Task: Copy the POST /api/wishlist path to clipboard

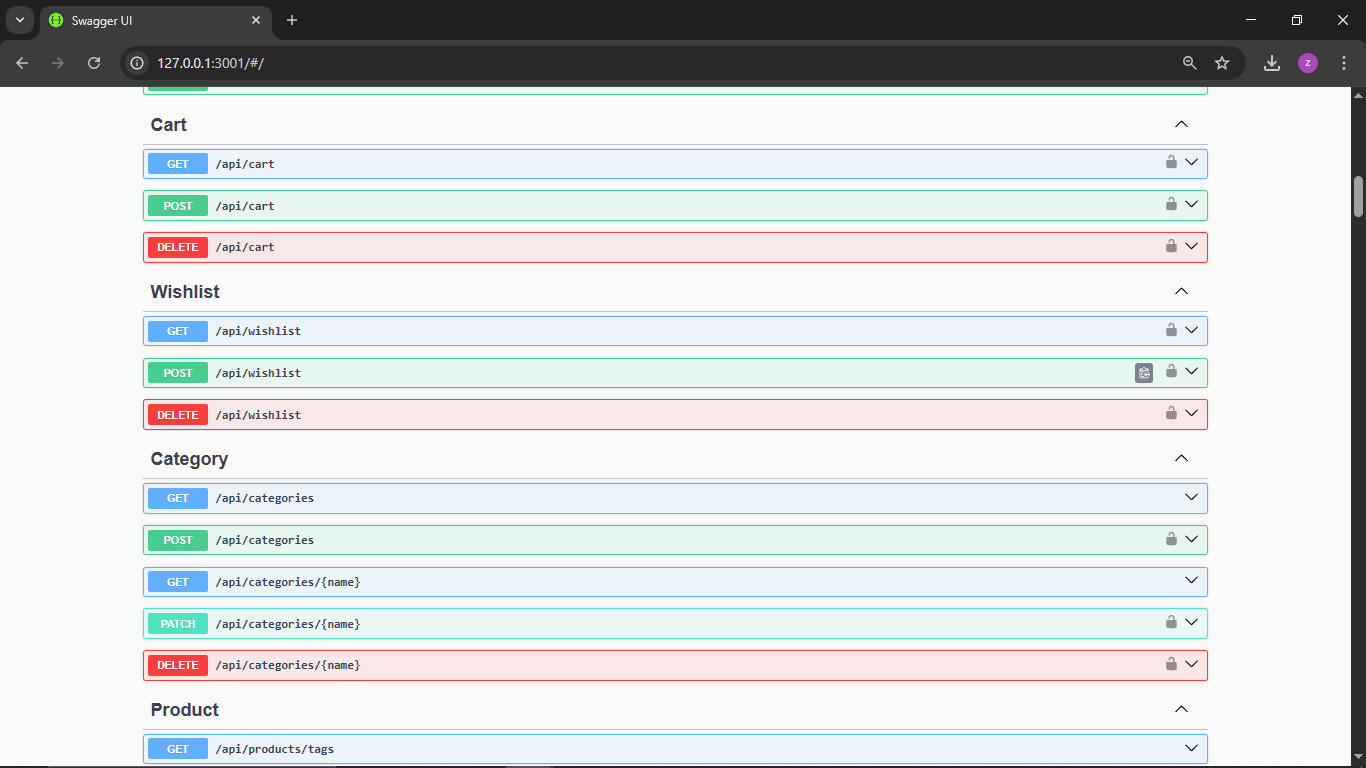Action: (x=1144, y=373)
